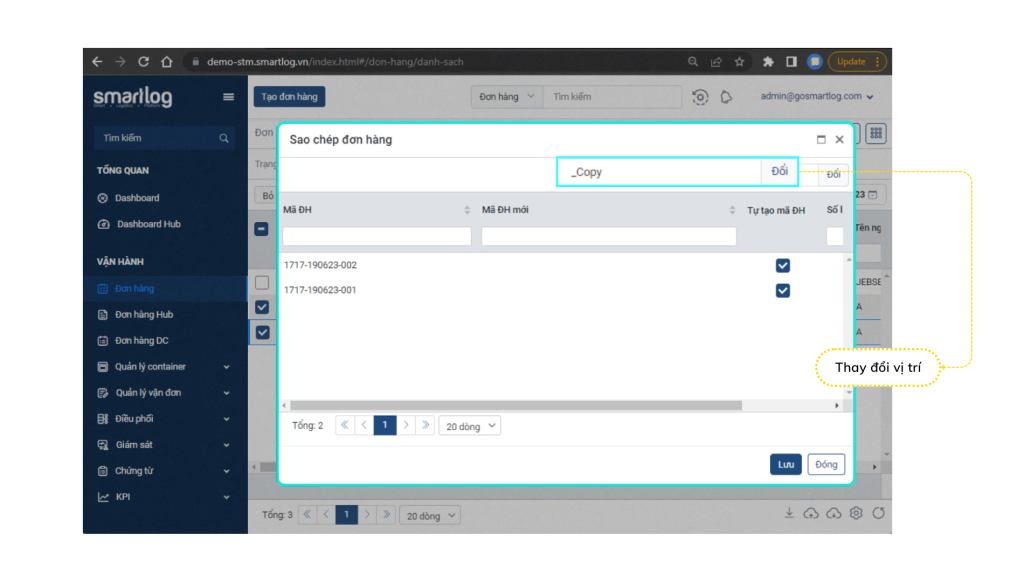Image resolution: width=1024 pixels, height=582 pixels.
Task: Maximize the Sao chép đơn hàng dialog
Action: pyautogui.click(x=821, y=140)
